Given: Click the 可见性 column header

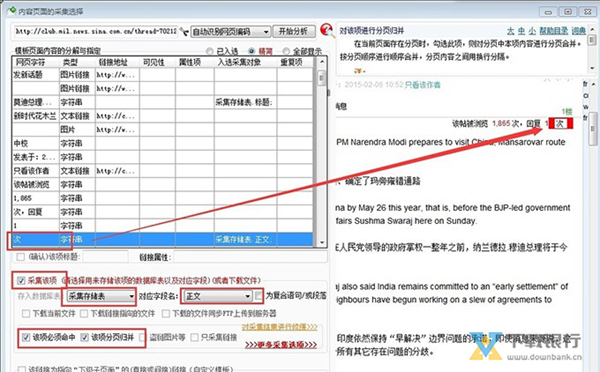Looking at the screenshot, I should point(158,62).
